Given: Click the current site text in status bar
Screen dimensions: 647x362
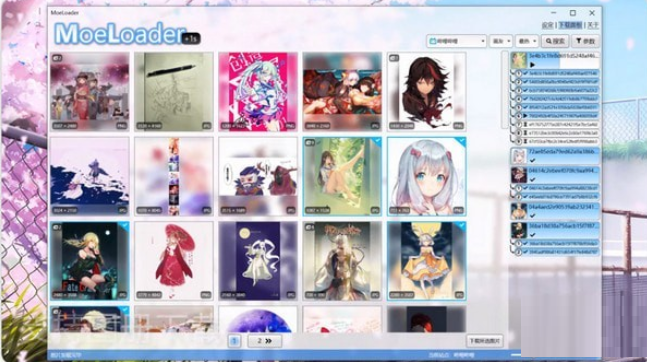Looking at the screenshot, I should click(451, 355).
